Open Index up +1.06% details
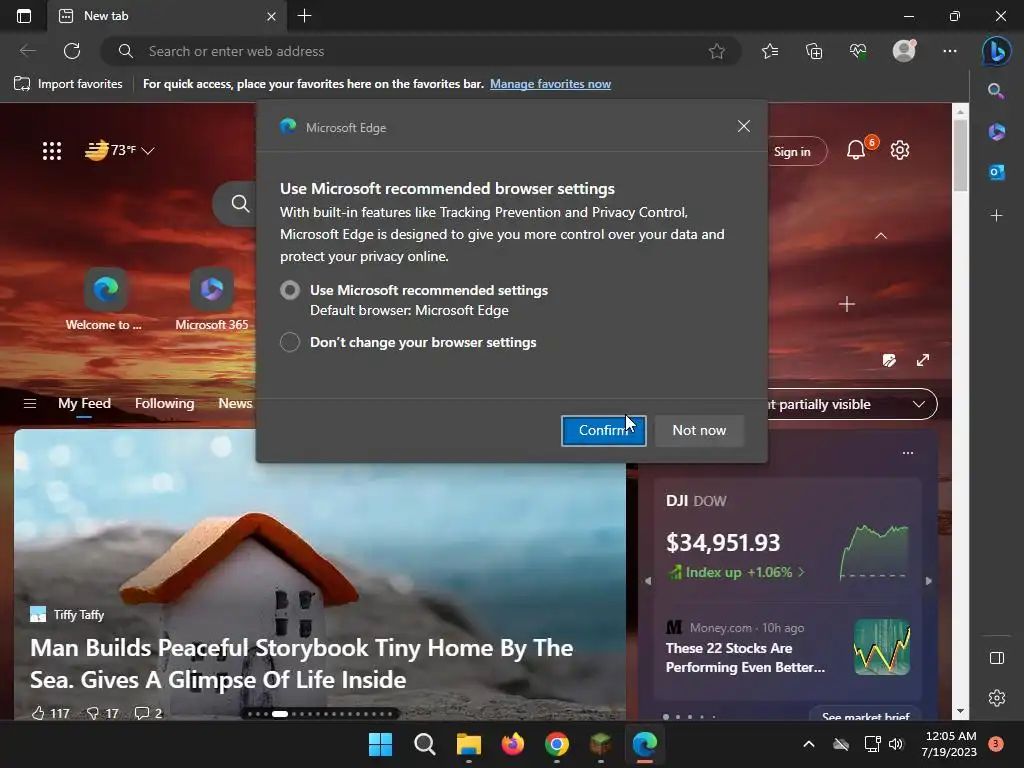Screen dimensions: 1024x768 (x=736, y=572)
